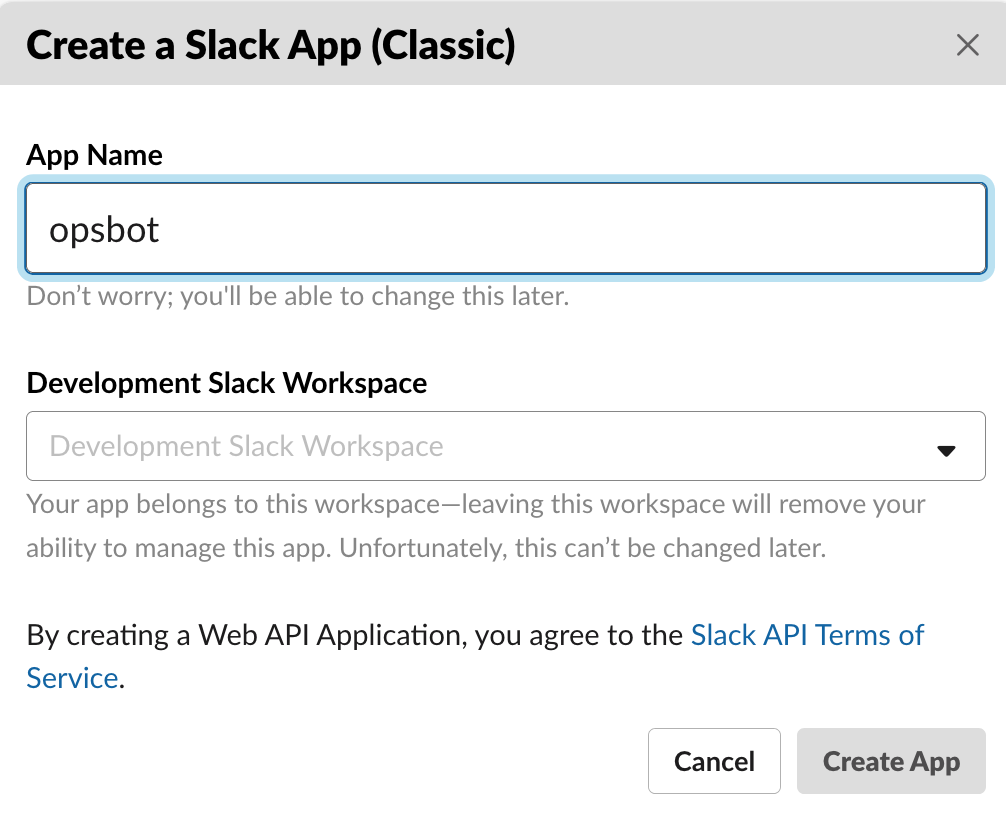Image resolution: width=1006 pixels, height=818 pixels.
Task: Click the Cancel button
Action: [x=714, y=761]
